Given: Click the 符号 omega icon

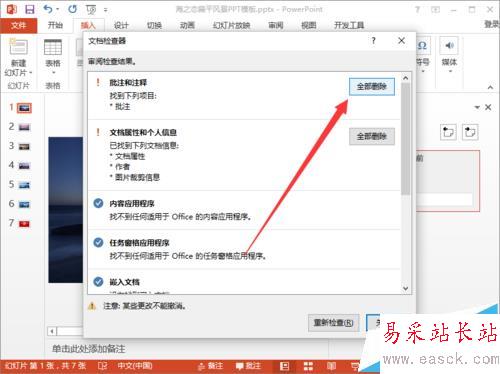Looking at the screenshot, I should (x=422, y=46).
